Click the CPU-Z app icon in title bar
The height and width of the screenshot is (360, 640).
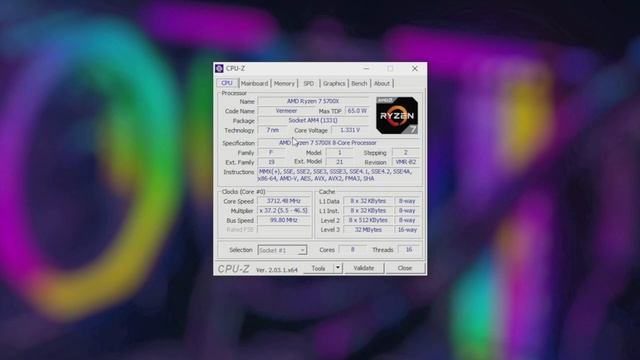coord(219,68)
